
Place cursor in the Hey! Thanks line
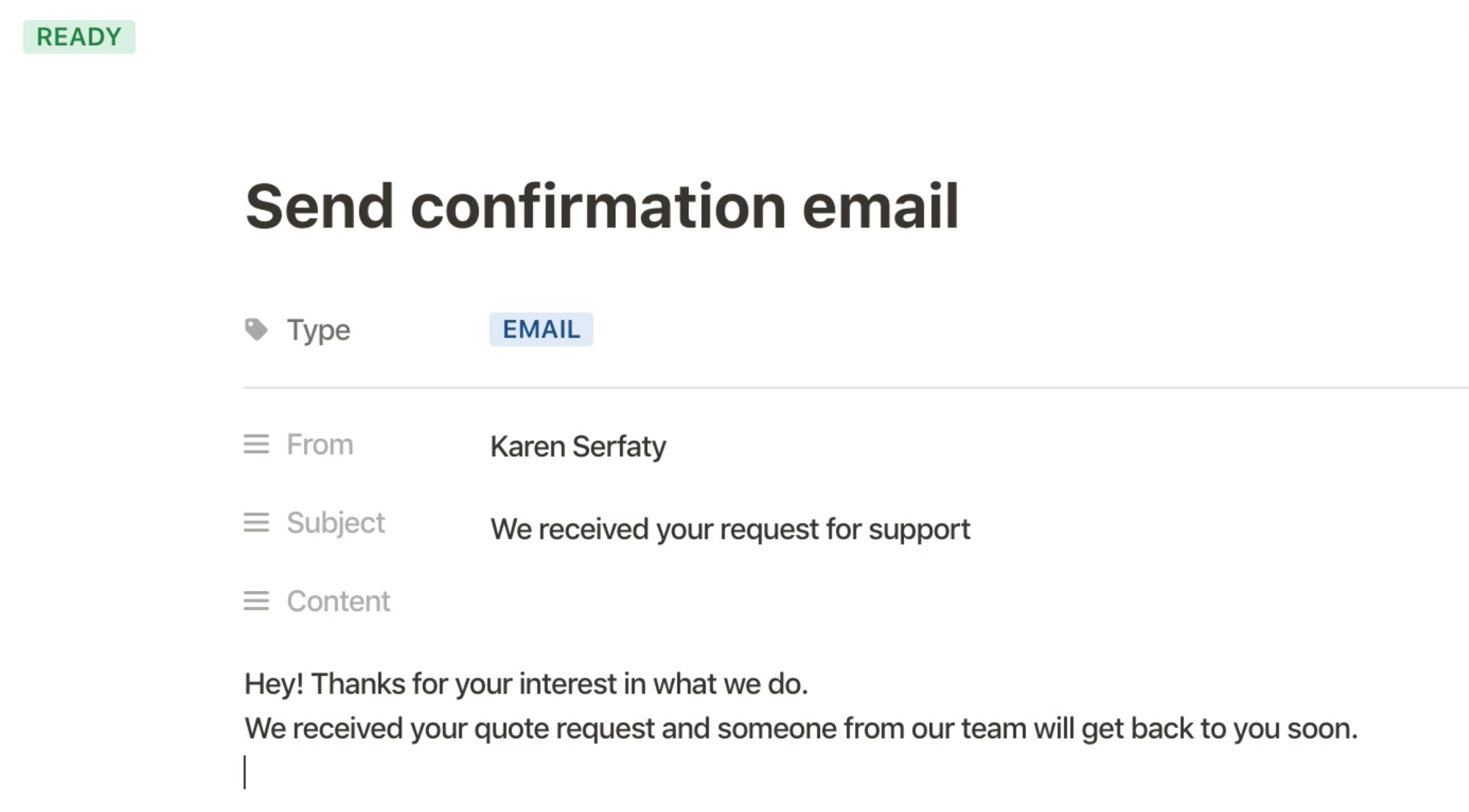(526, 684)
